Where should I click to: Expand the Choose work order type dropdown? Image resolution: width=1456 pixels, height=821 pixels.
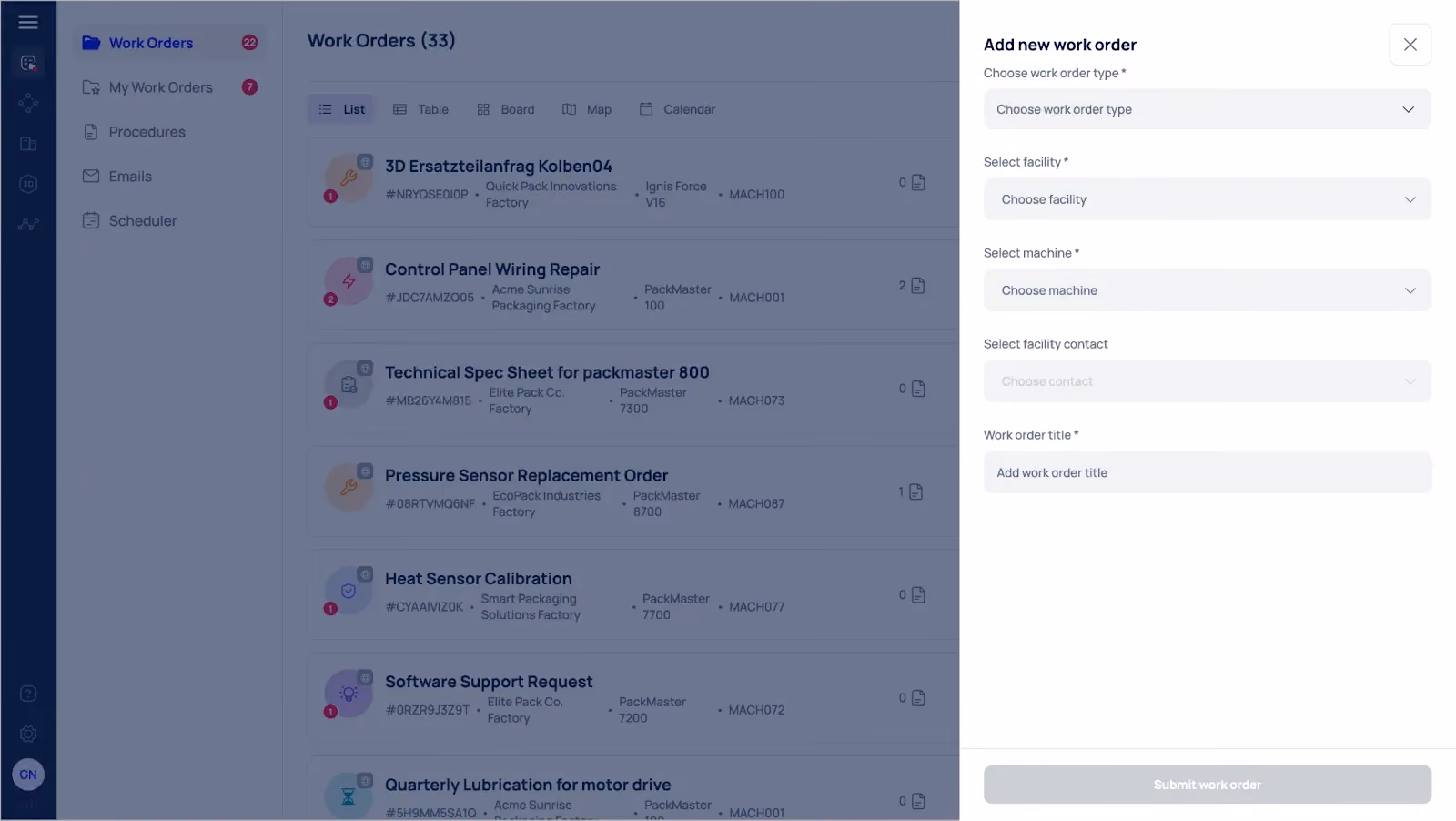(x=1207, y=109)
